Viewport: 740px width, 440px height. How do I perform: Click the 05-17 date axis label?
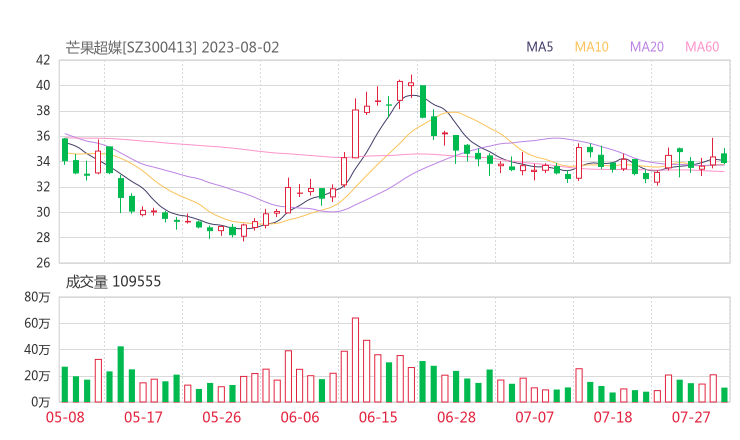coord(143,417)
